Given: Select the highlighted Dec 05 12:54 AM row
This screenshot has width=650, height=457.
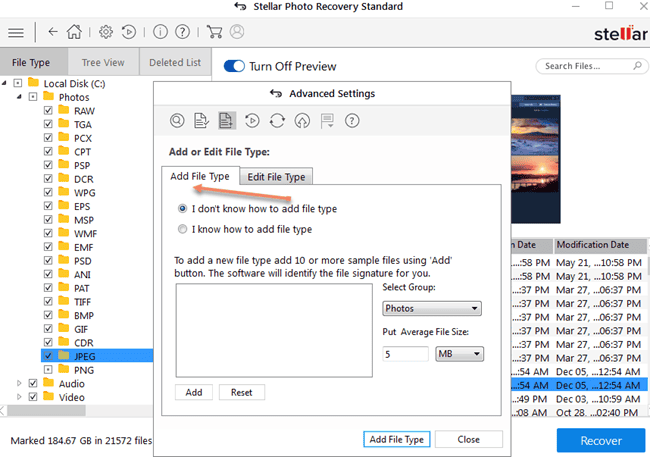Looking at the screenshot, I should 579,385.
